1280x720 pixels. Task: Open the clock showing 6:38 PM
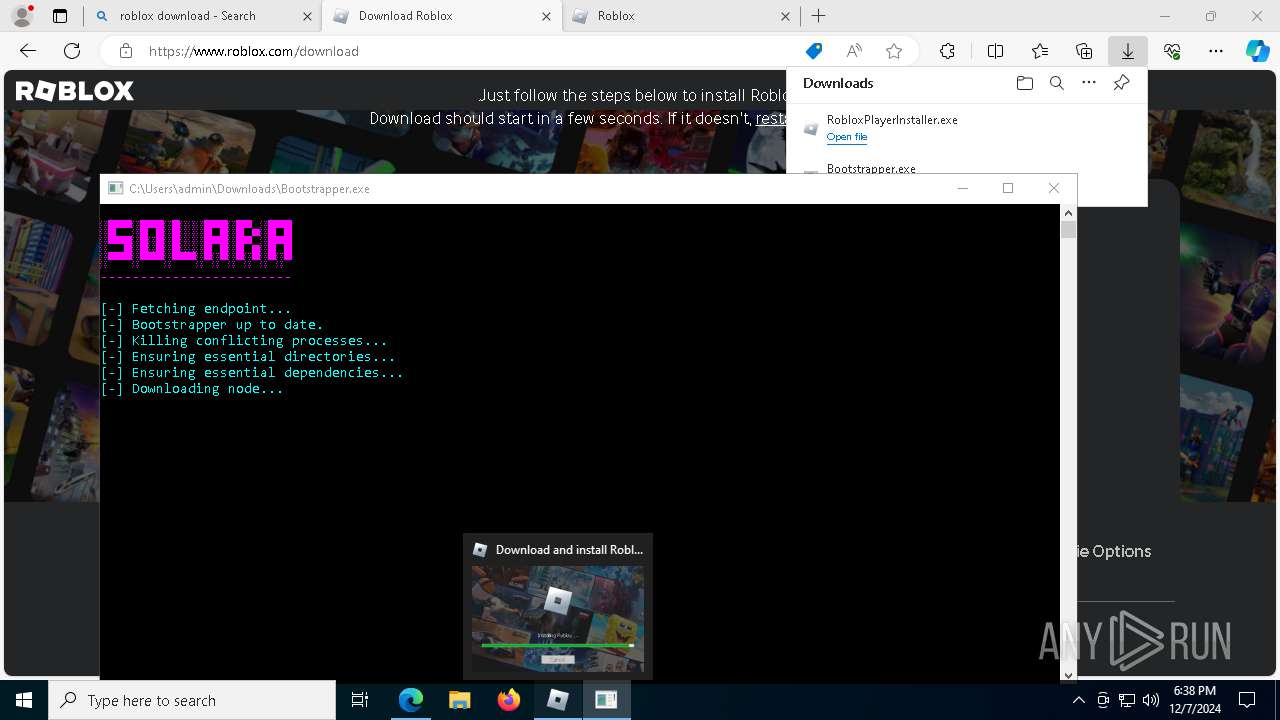click(x=1195, y=700)
